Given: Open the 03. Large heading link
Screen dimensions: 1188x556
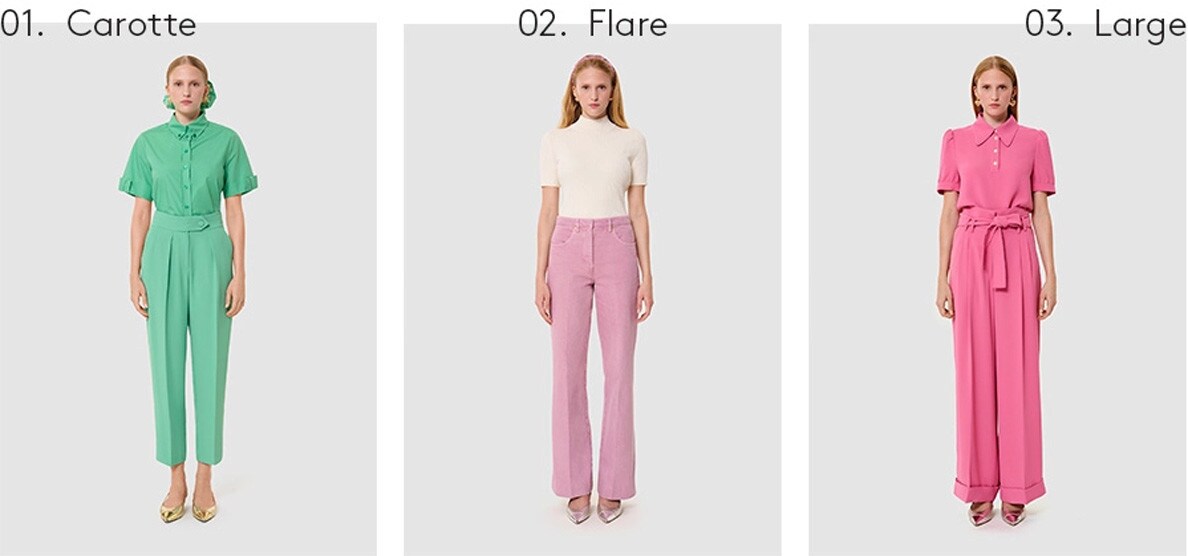Looking at the screenshot, I should 1105,23.
